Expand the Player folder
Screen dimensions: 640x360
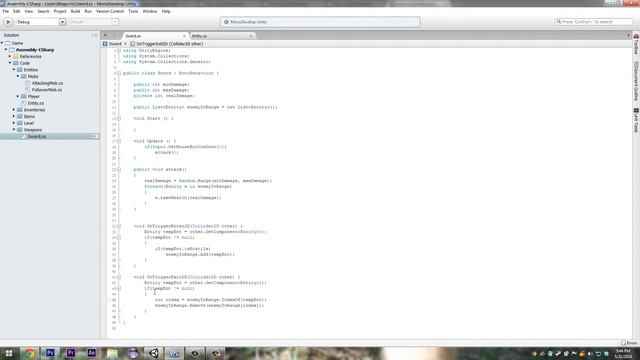pos(18,96)
